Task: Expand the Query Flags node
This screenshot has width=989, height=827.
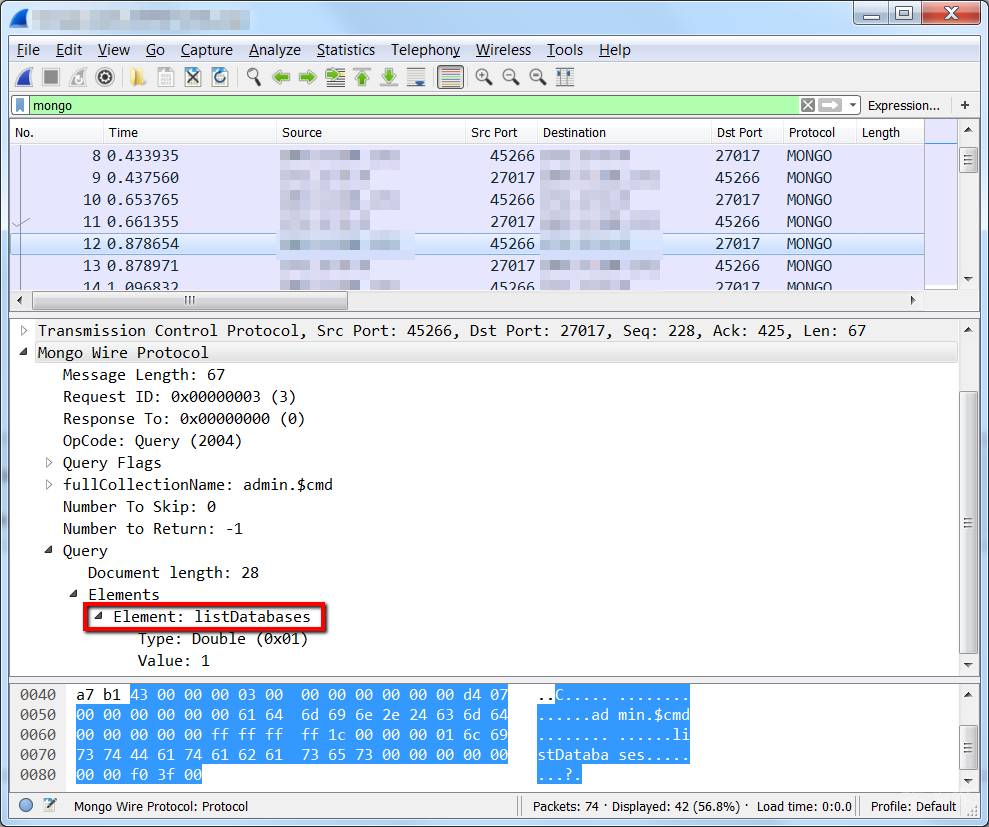Action: (49, 462)
